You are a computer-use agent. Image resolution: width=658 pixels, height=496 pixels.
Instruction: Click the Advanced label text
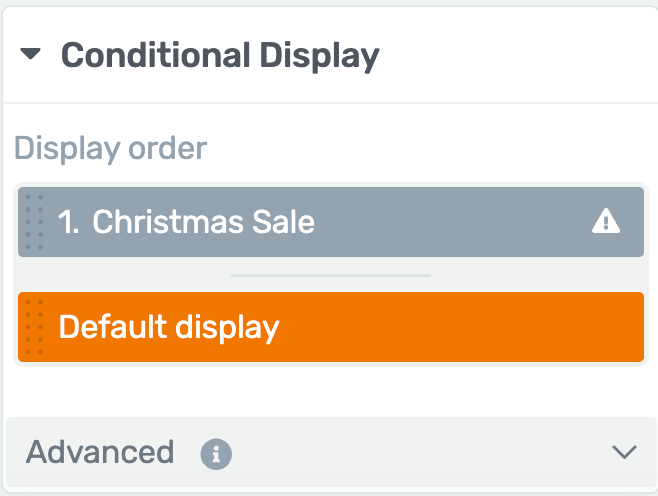(x=100, y=452)
